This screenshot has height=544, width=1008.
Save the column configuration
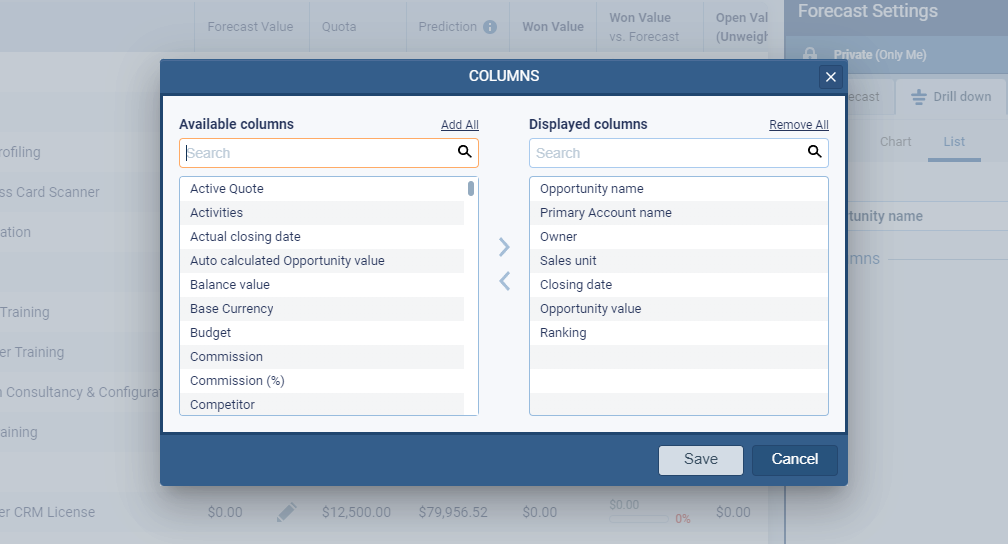[700, 459]
